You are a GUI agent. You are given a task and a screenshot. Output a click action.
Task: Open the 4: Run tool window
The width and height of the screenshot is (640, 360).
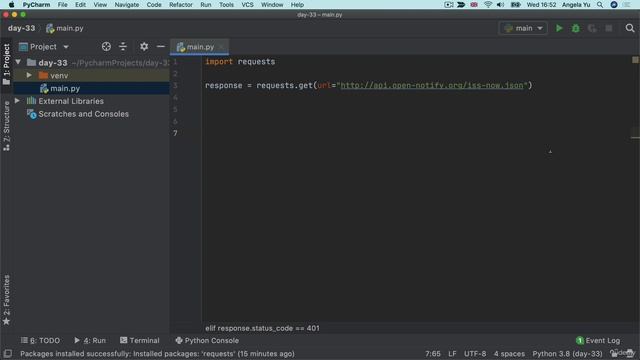[90, 340]
